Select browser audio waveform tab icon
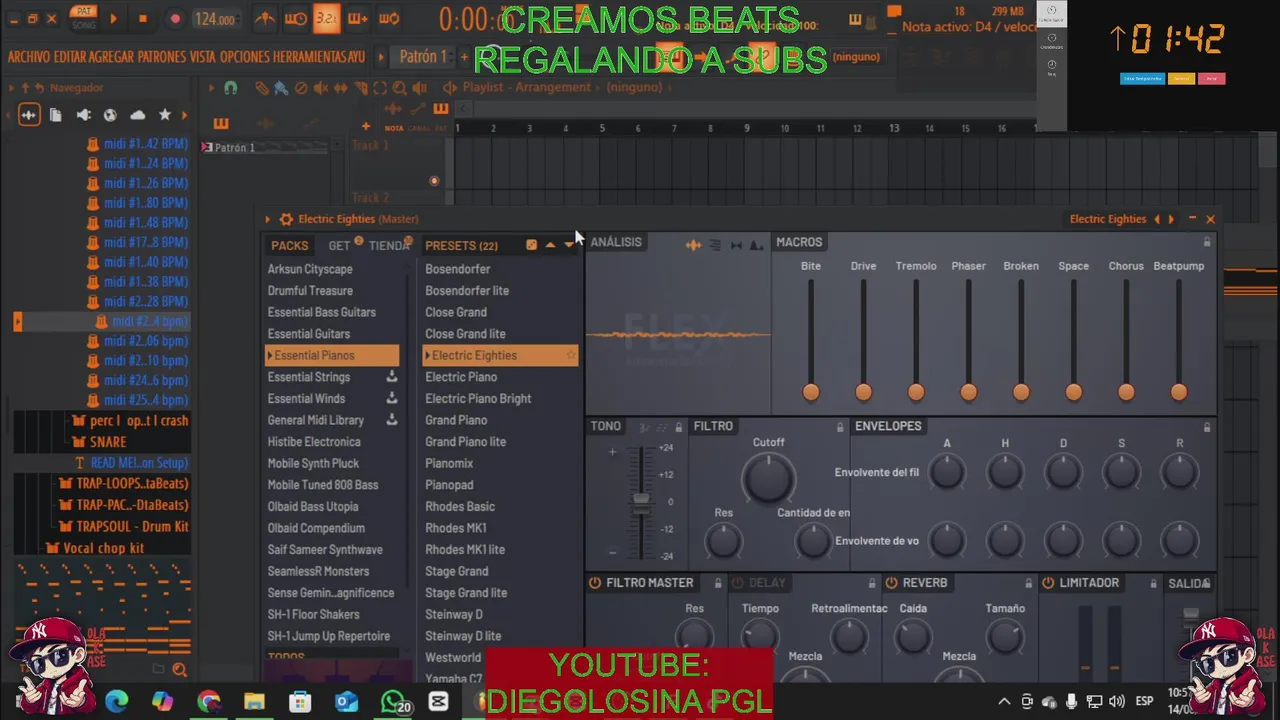The image size is (1280, 720). click(x=28, y=115)
